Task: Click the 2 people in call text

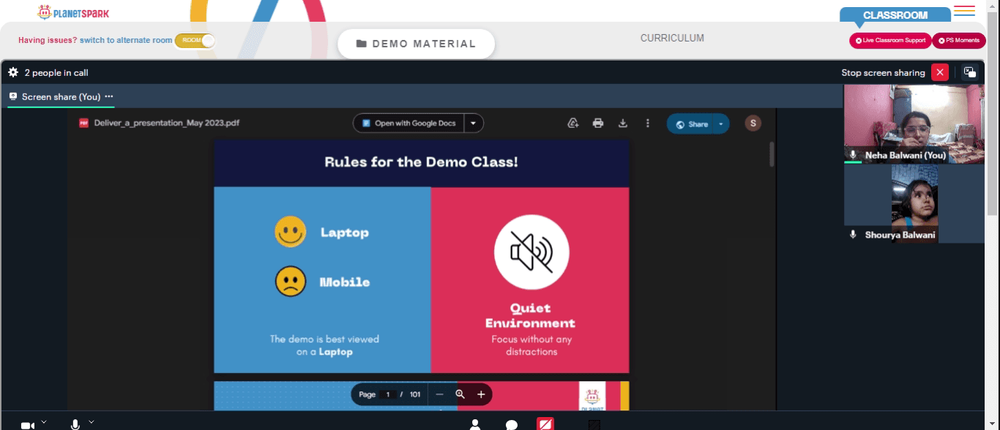Action: pyautogui.click(x=56, y=73)
